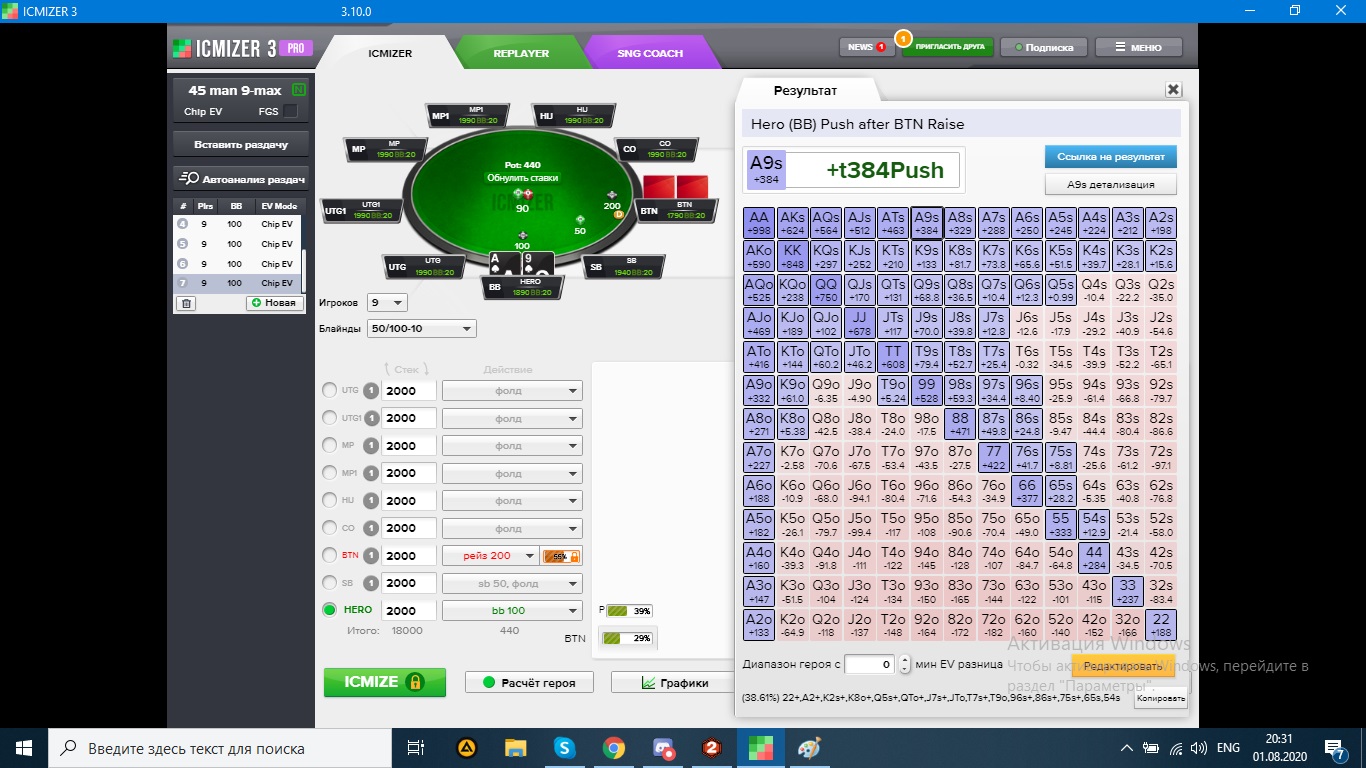
Task: Switch to the ICMIZER tab
Action: (x=390, y=53)
